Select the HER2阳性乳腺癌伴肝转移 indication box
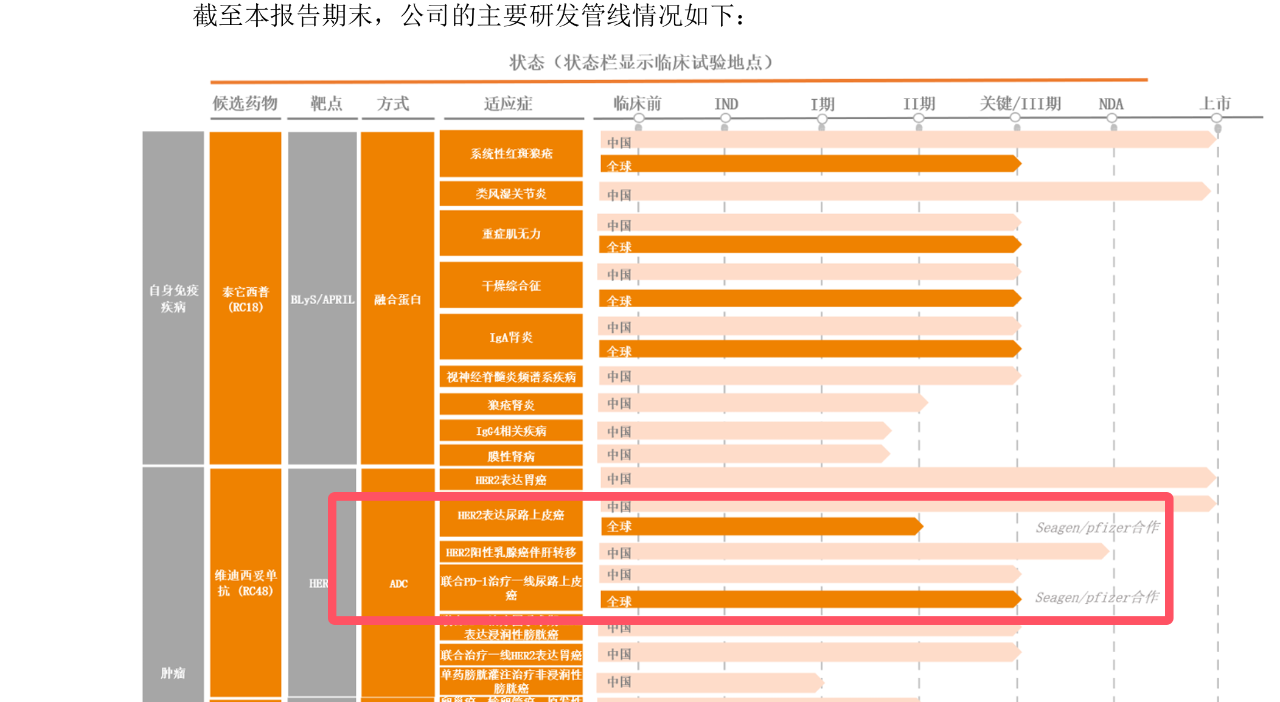Screen dimensions: 1280x702 coord(511,552)
